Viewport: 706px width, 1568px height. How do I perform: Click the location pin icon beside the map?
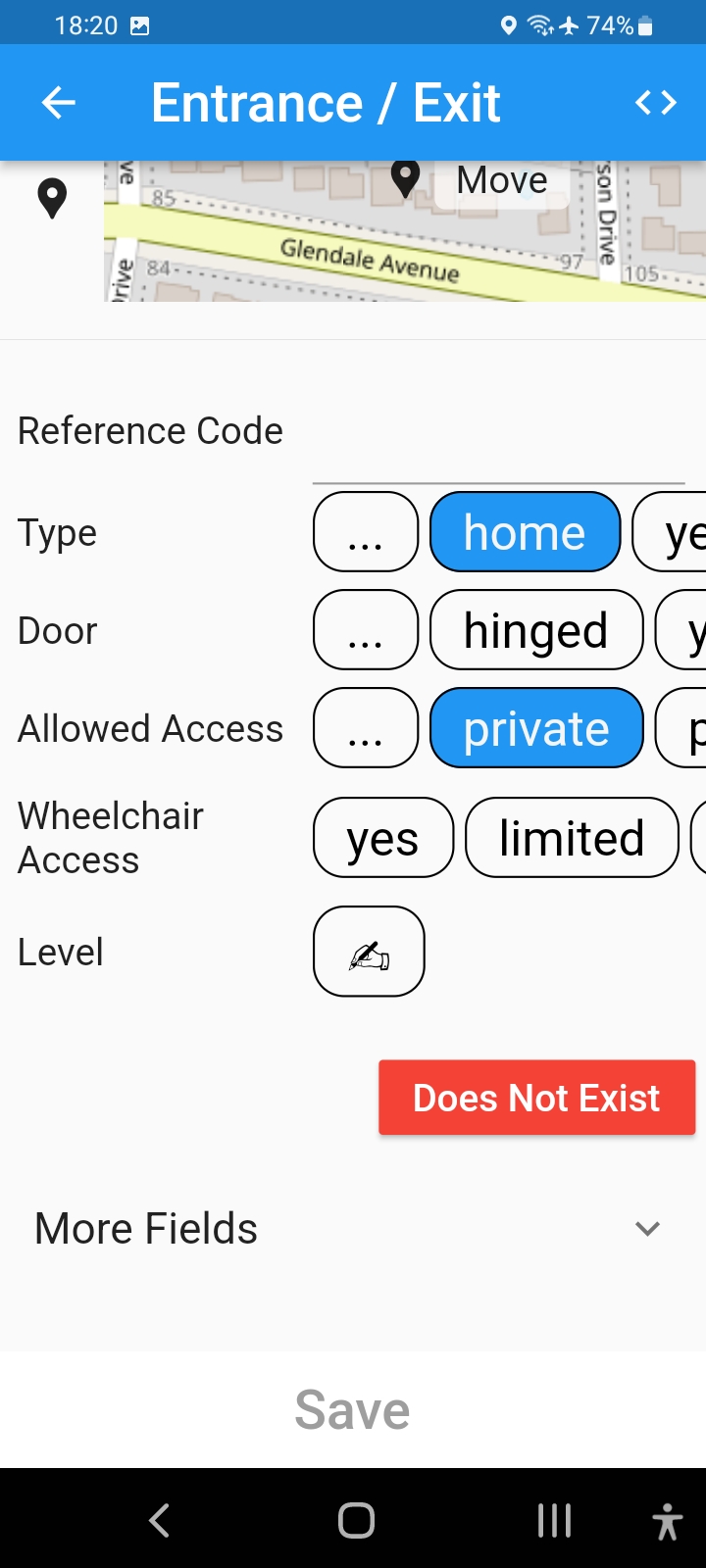tap(53, 197)
